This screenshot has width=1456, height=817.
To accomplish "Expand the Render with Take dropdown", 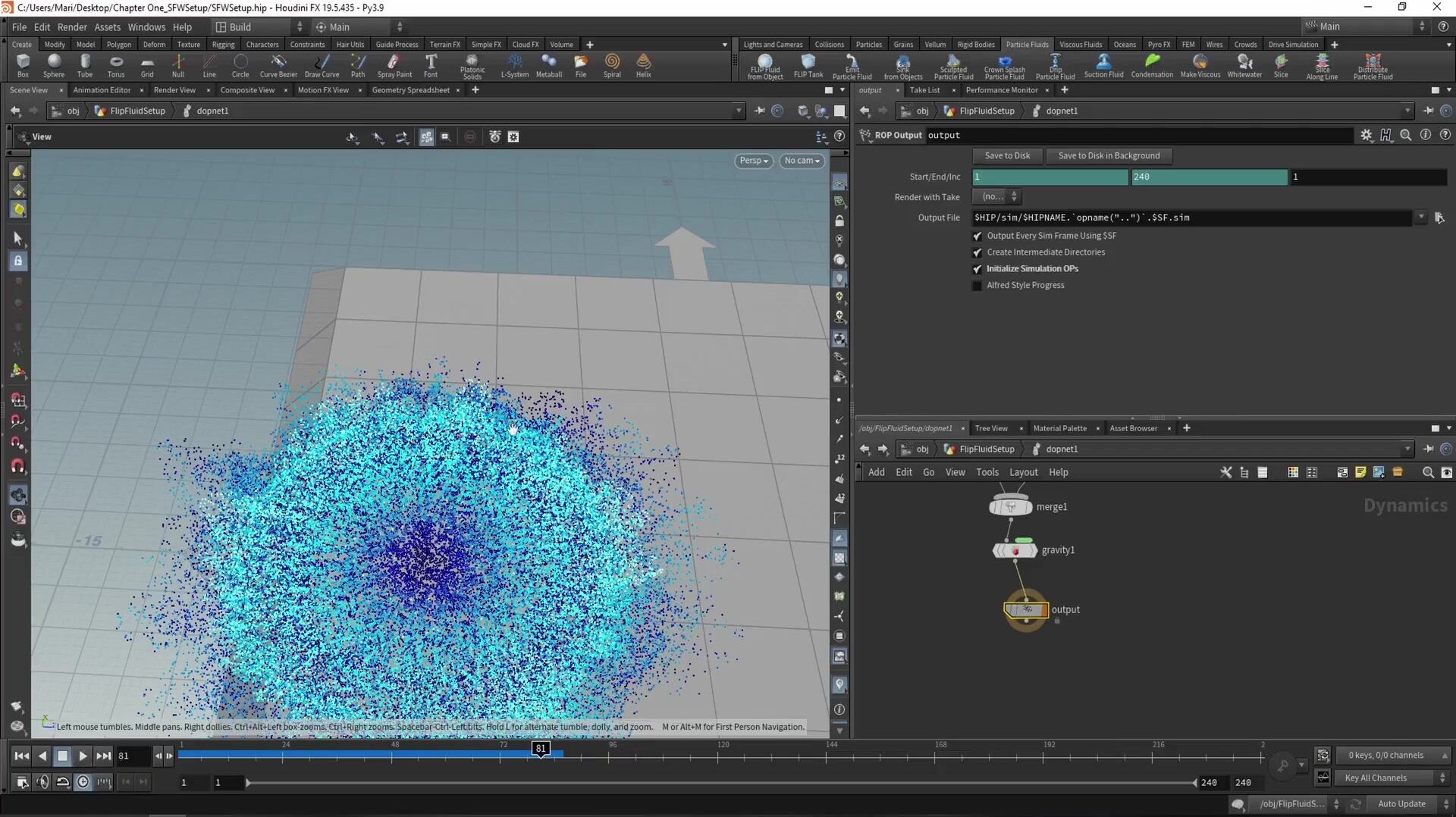I will (997, 197).
